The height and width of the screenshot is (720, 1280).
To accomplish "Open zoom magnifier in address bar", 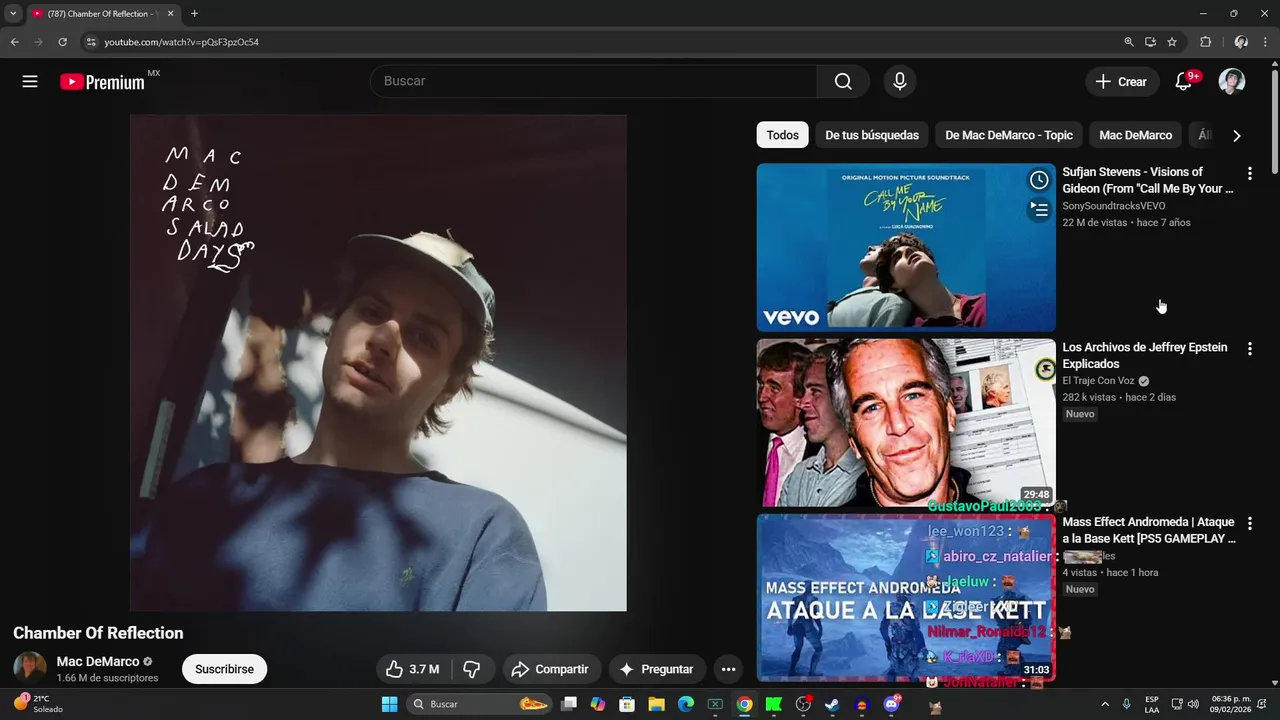I will point(1129,42).
